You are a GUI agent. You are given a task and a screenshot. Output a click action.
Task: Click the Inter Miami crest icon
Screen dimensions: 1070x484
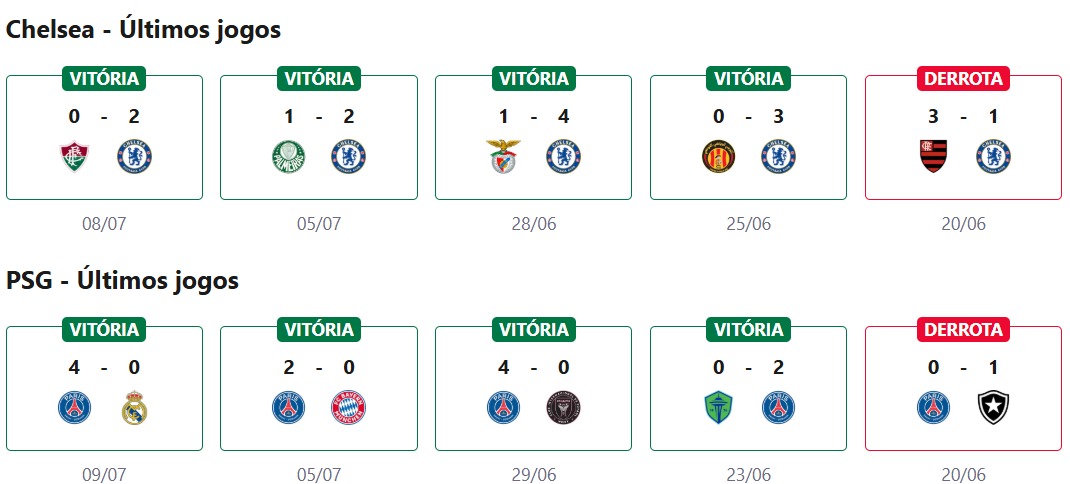tap(564, 408)
